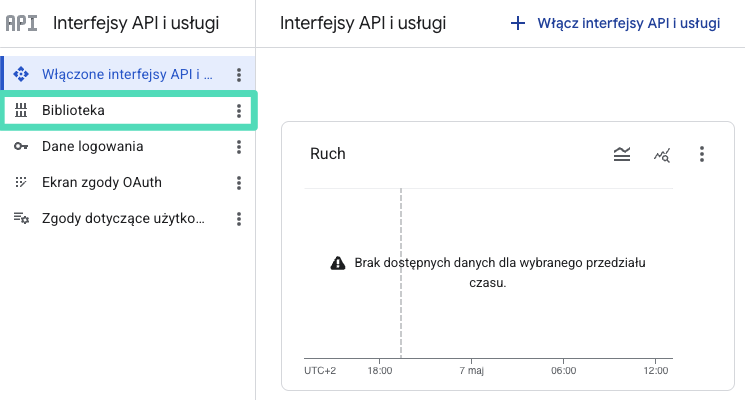The height and width of the screenshot is (400, 745).
Task: Open more options for Zgody dotyczące użytkowników
Action: (239, 219)
